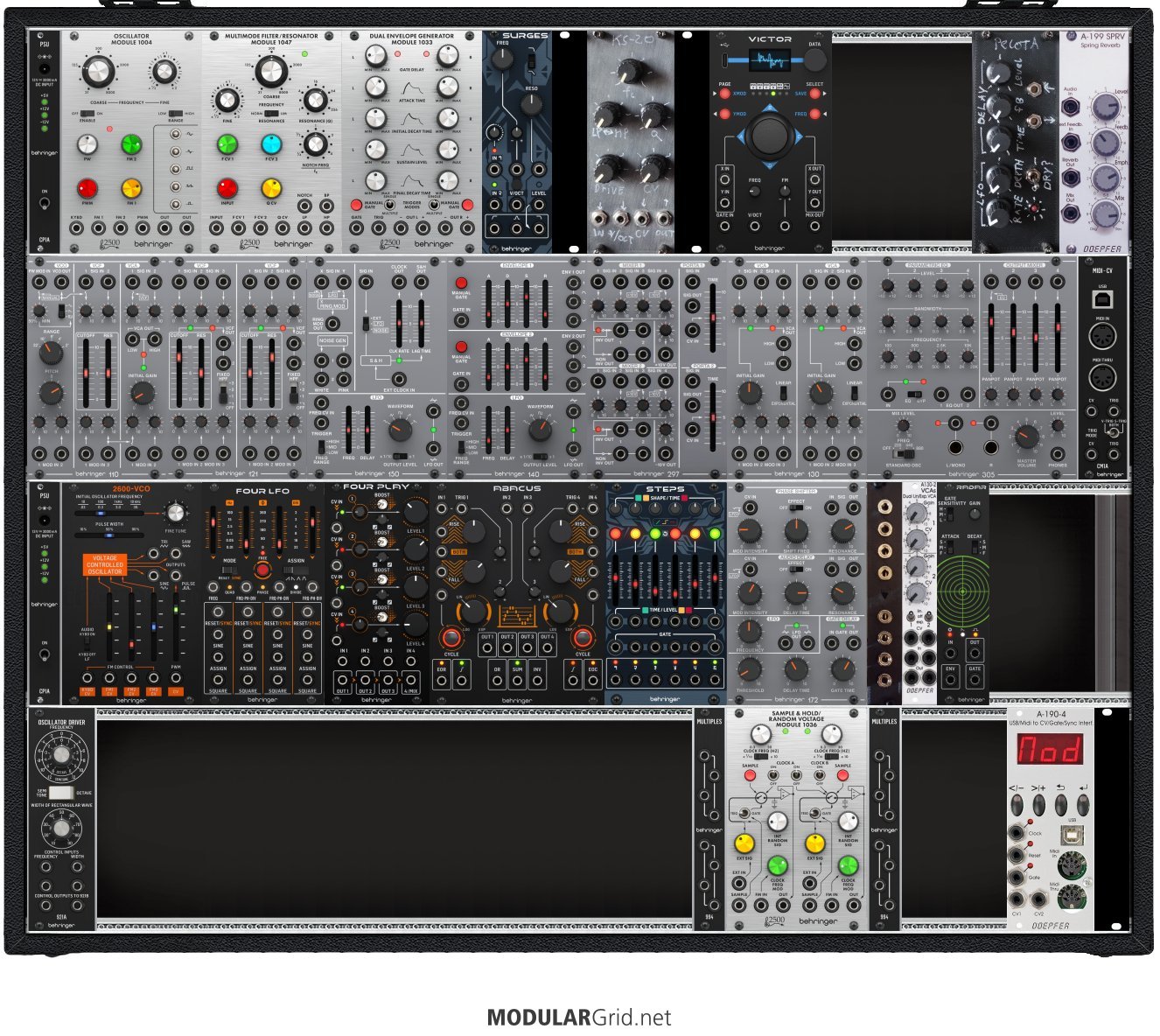1160x1036 pixels.
Task: Click the CV2 jack on A-190-4
Action: tap(1040, 899)
